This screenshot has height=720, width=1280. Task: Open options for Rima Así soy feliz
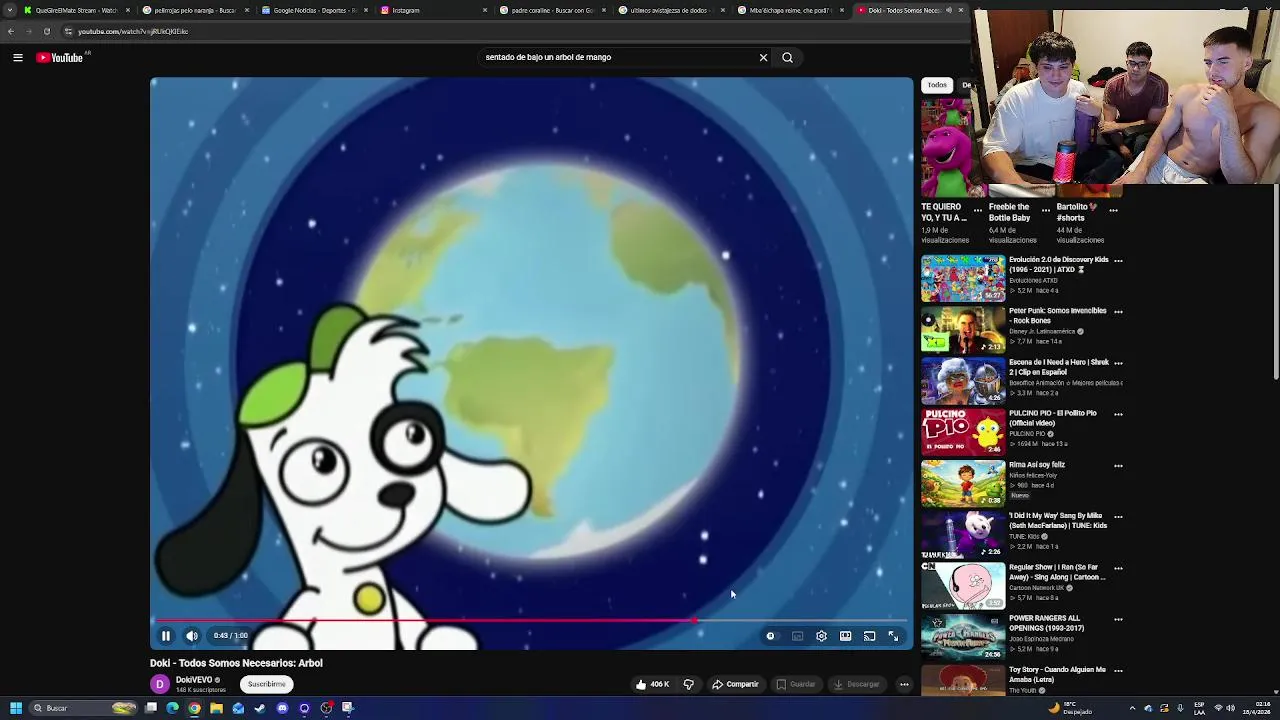[x=1118, y=466]
